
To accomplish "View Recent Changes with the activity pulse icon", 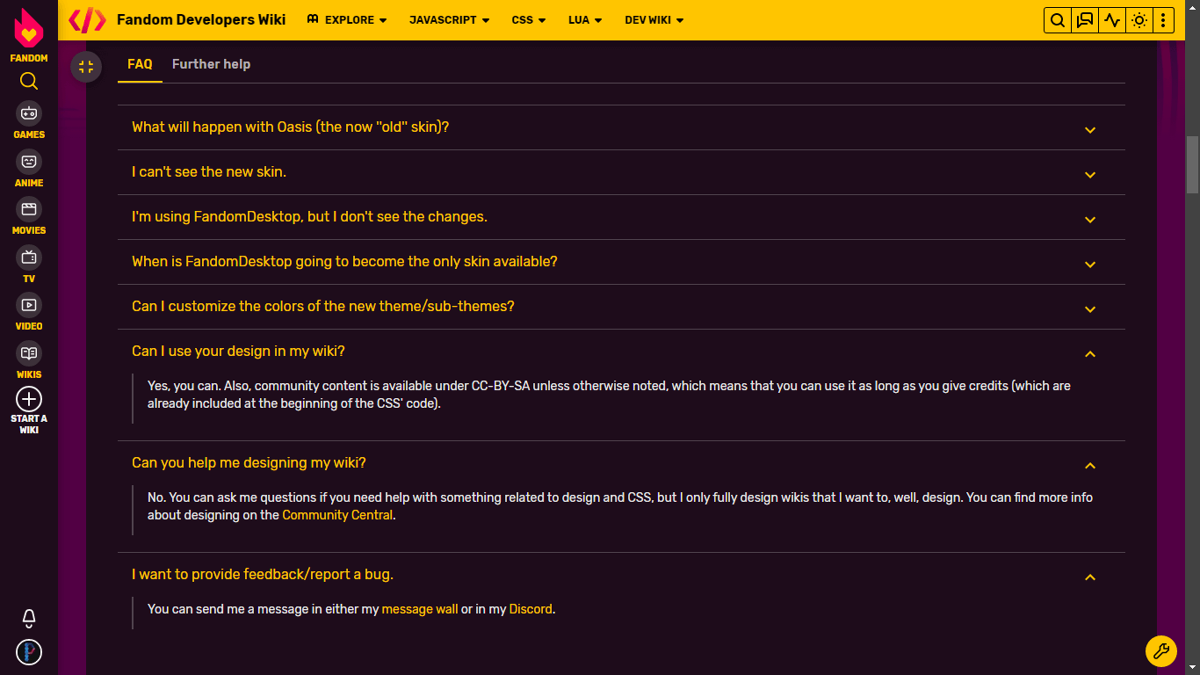I will (x=1111, y=19).
